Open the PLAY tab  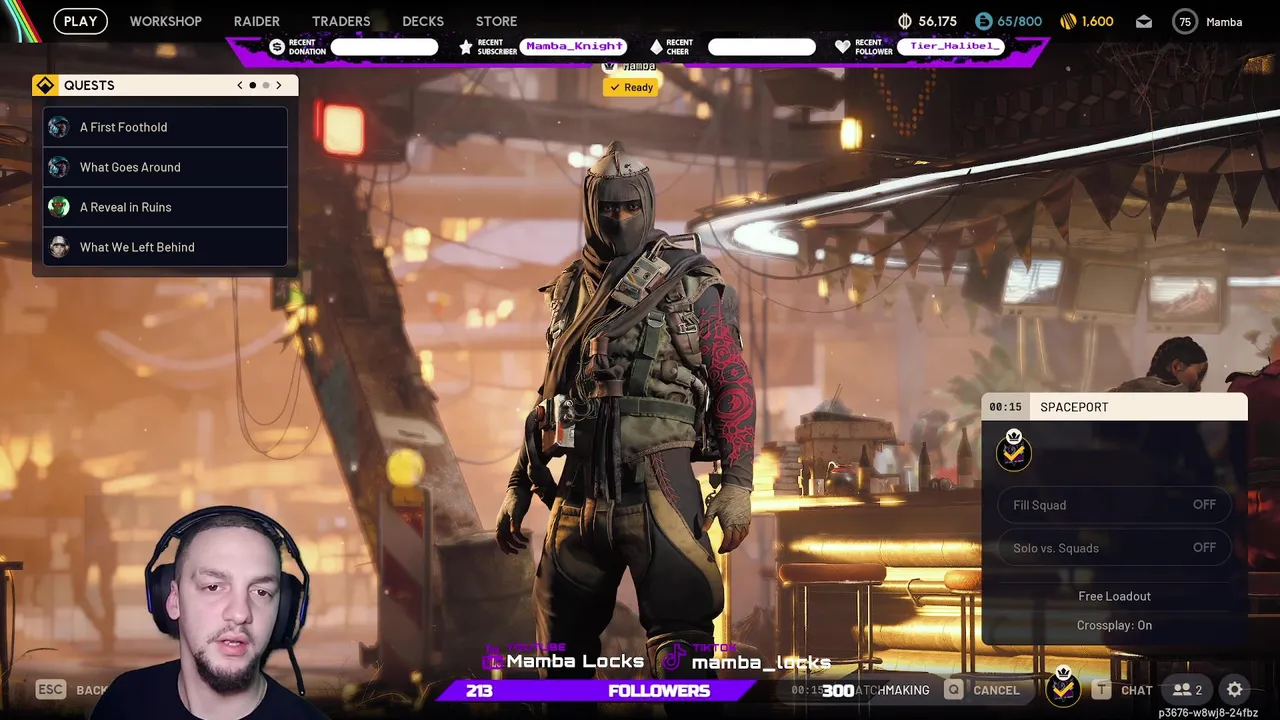click(x=80, y=21)
